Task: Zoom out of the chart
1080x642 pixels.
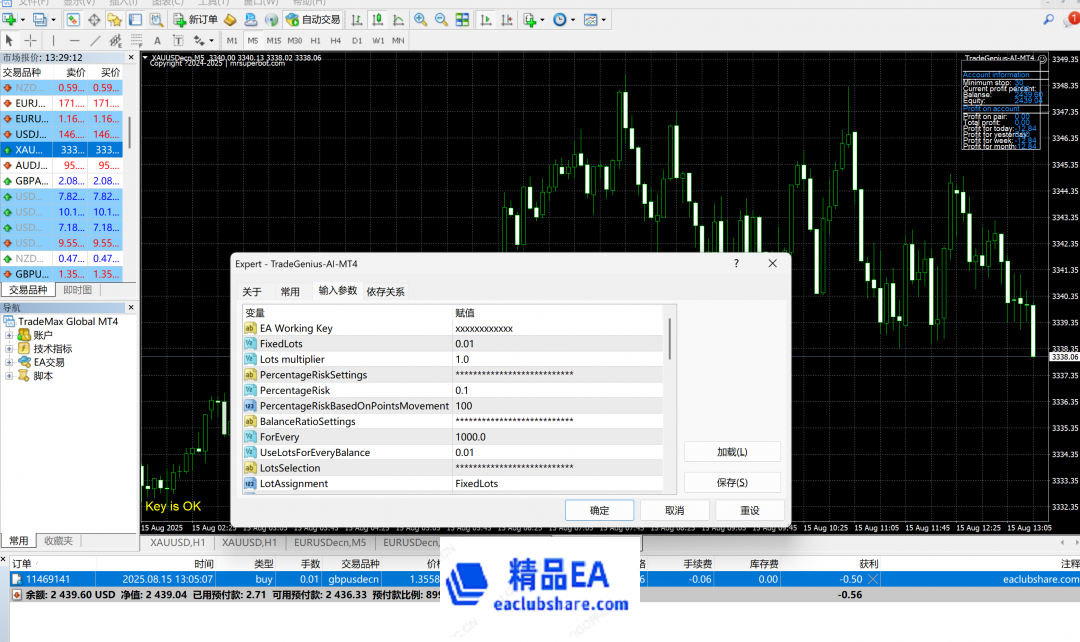Action: (x=440, y=19)
